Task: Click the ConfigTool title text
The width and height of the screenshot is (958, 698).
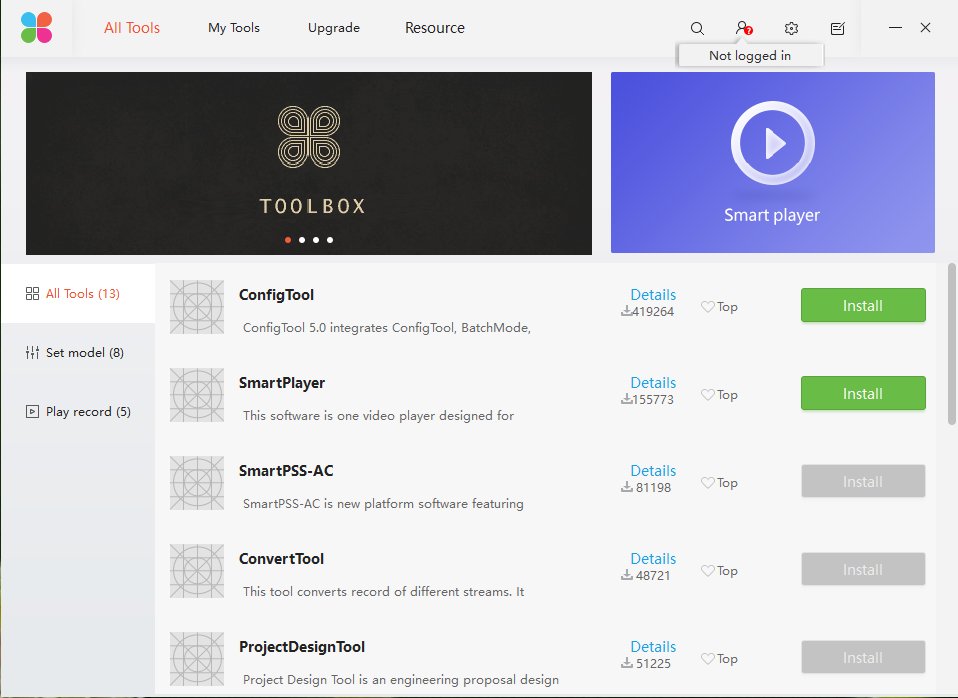Action: pyautogui.click(x=276, y=295)
